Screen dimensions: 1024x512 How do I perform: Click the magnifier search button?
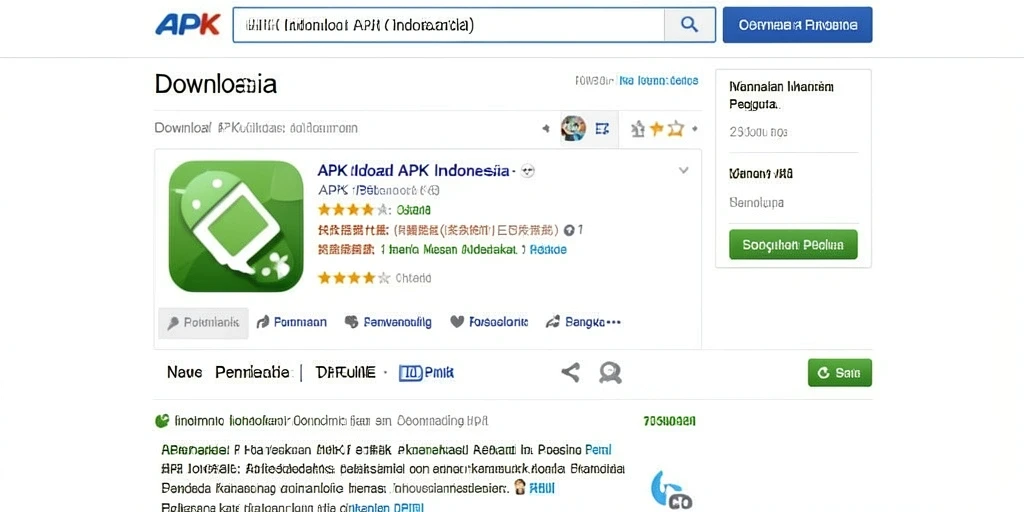[x=690, y=25]
